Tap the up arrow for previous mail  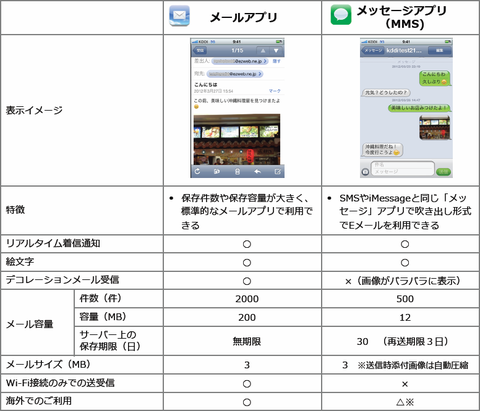(x=263, y=51)
